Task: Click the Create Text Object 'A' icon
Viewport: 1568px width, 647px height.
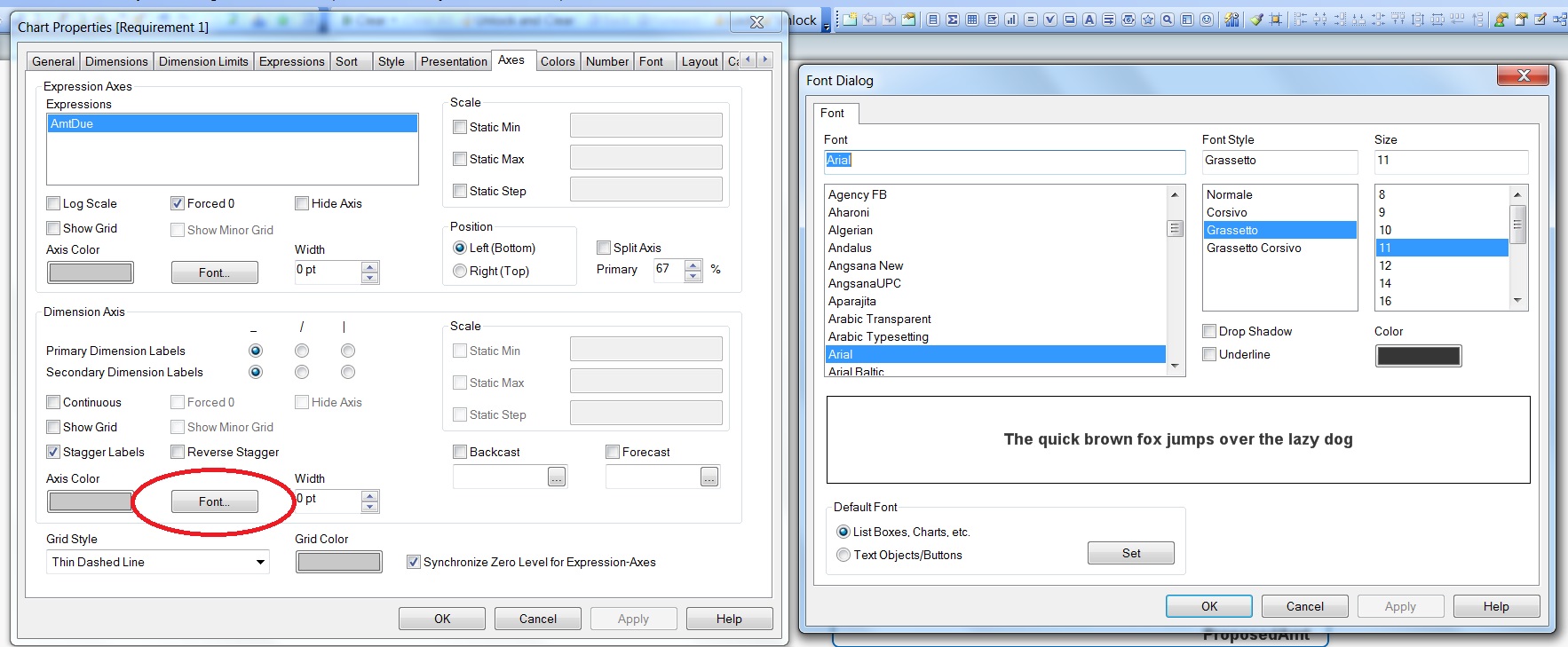Action: [x=1089, y=20]
